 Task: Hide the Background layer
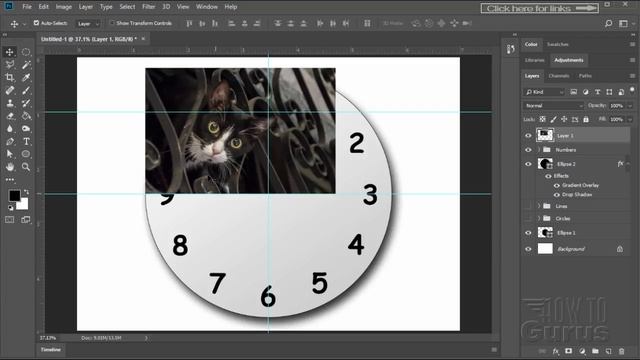[x=528, y=249]
